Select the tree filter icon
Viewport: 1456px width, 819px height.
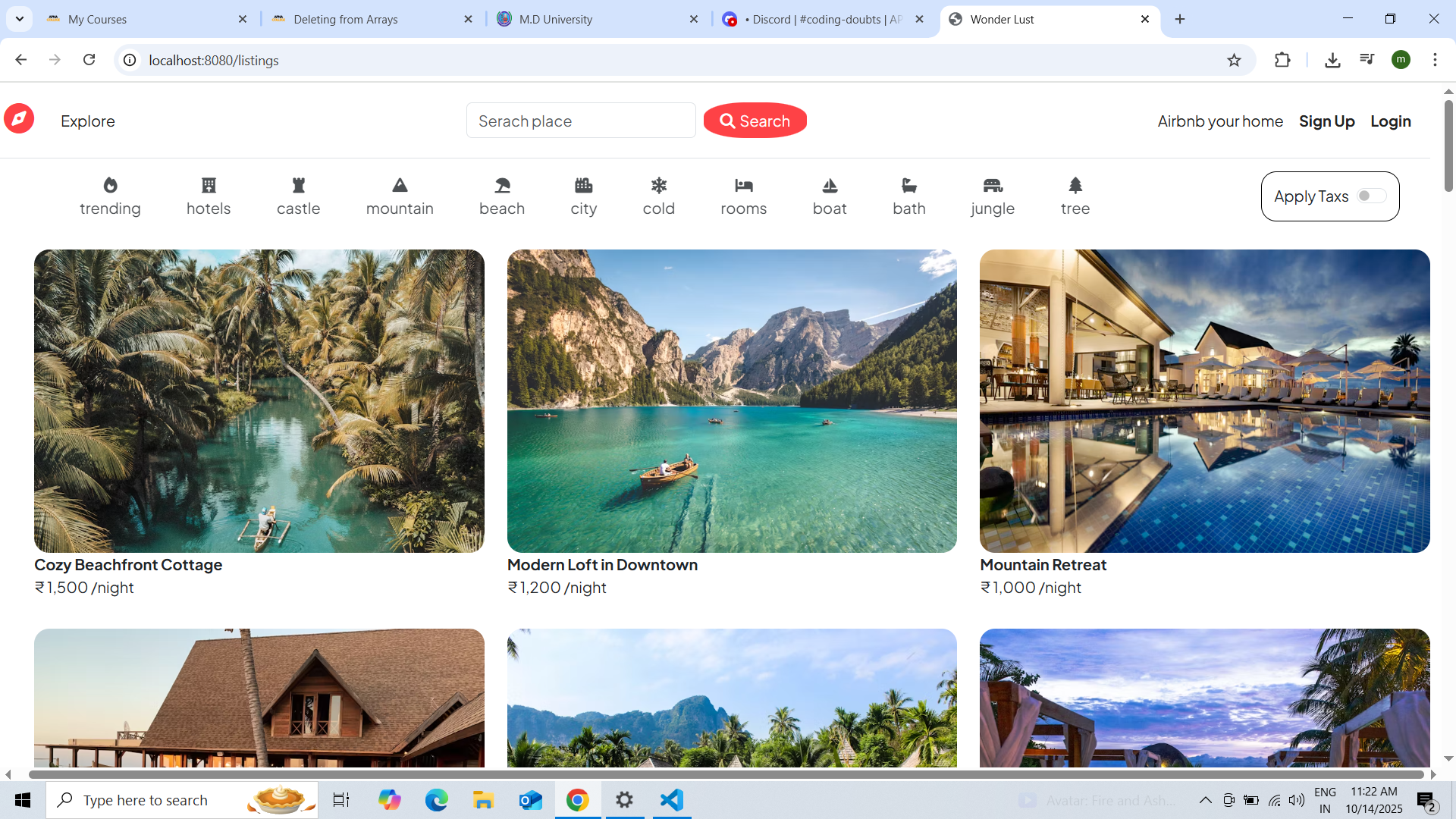click(1075, 185)
